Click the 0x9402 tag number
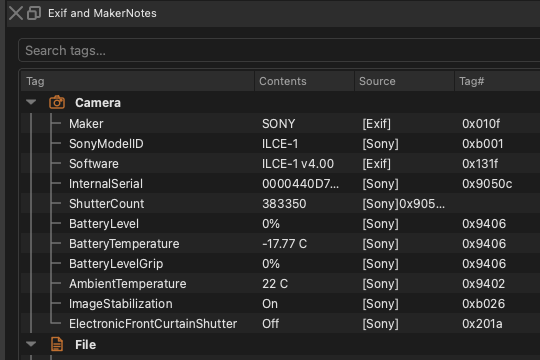Screen dimensions: 540x360 484,284
